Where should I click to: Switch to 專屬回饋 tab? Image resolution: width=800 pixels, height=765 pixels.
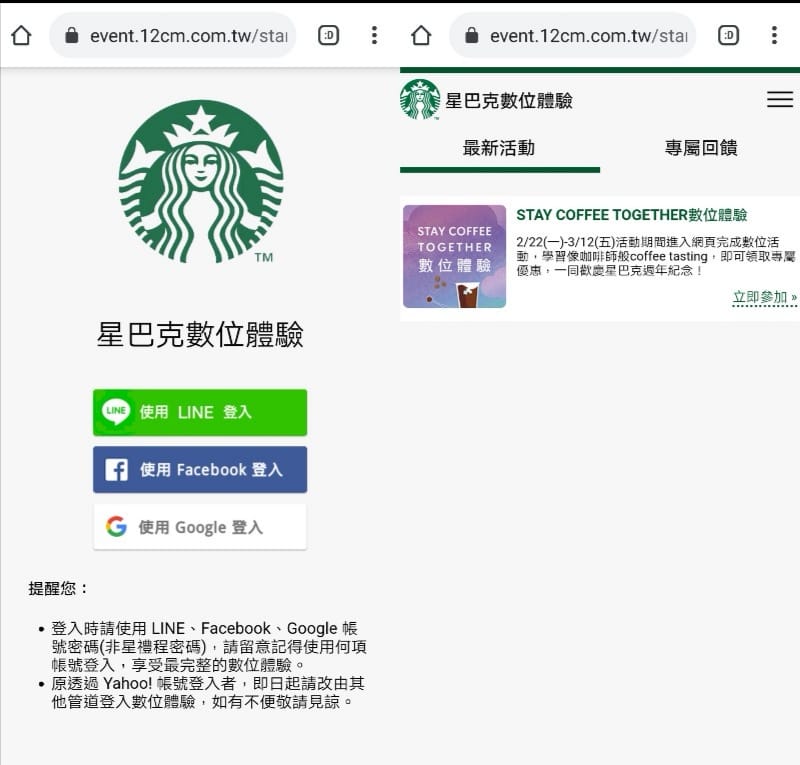[701, 149]
